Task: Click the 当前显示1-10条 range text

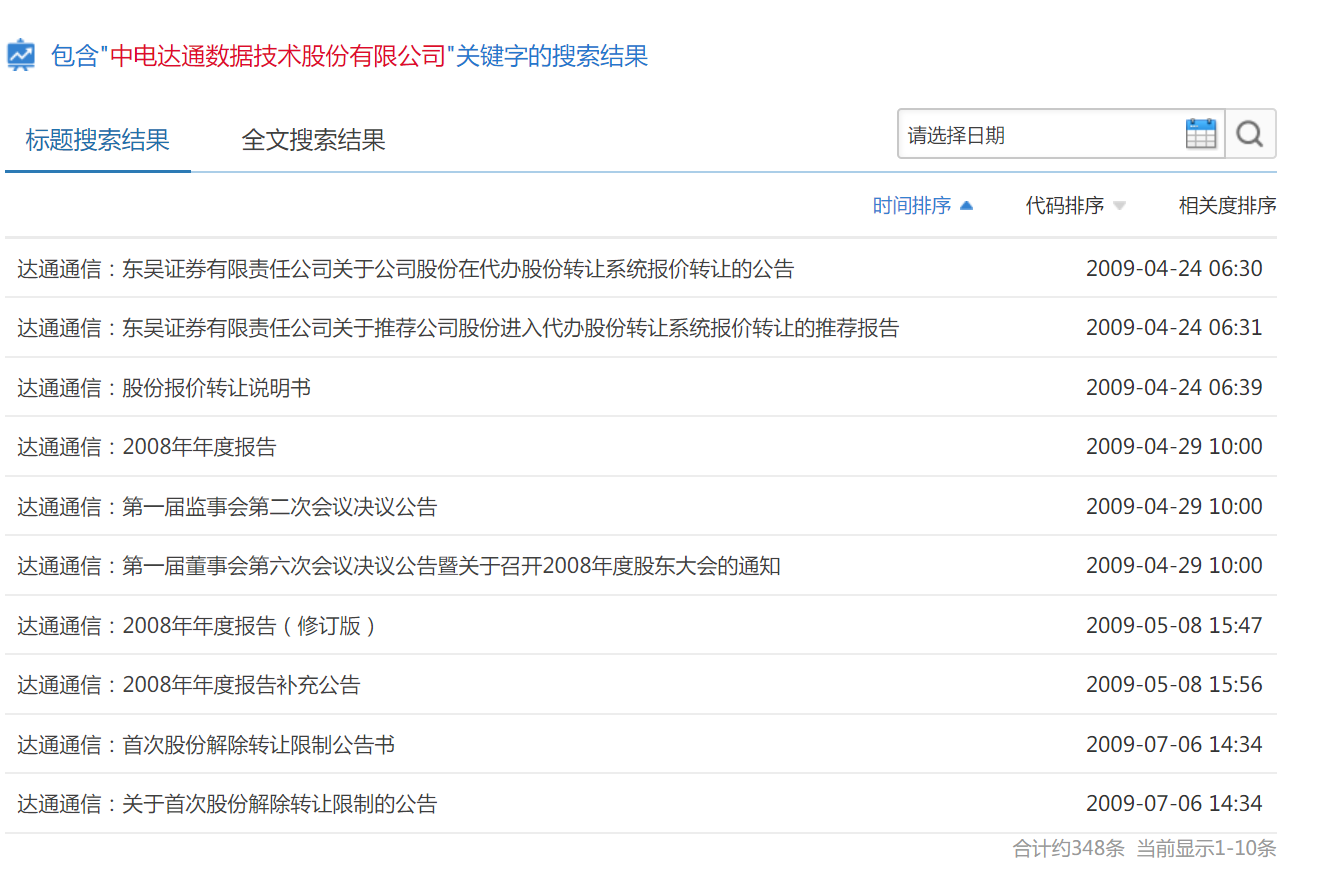Action: point(1206,848)
